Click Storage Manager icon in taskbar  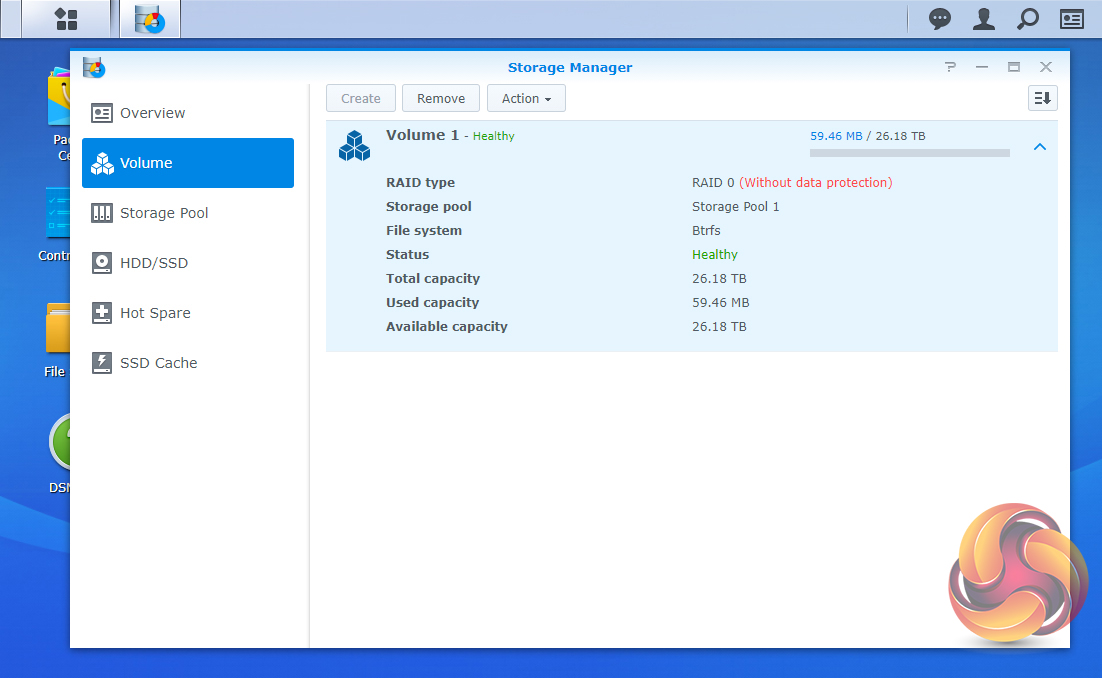point(150,19)
